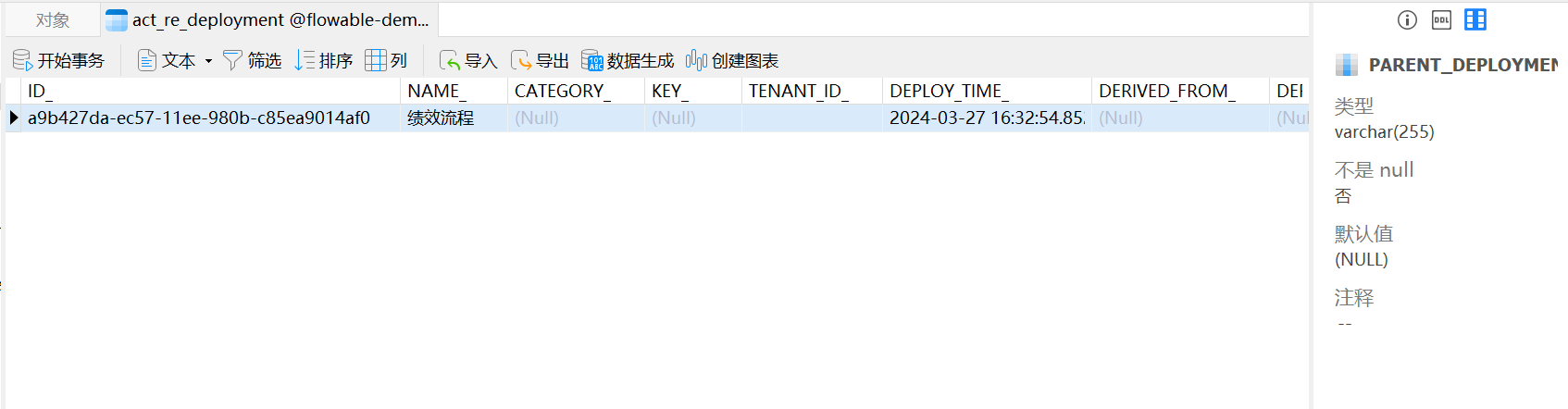This screenshot has width=1568, height=409.
Task: Open the Columns (列) chooser
Action: (x=376, y=61)
